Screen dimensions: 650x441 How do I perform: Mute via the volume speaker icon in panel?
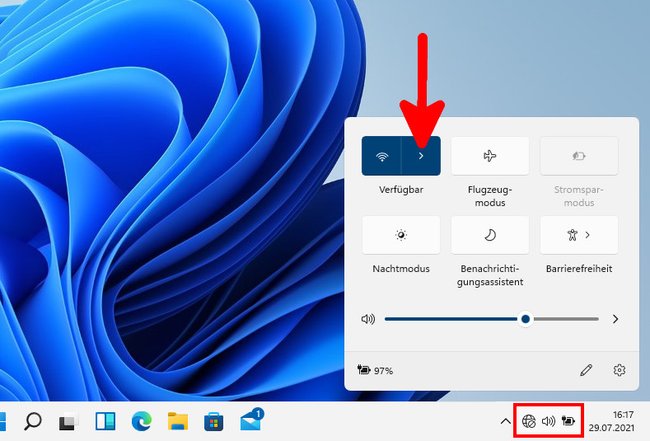368,319
